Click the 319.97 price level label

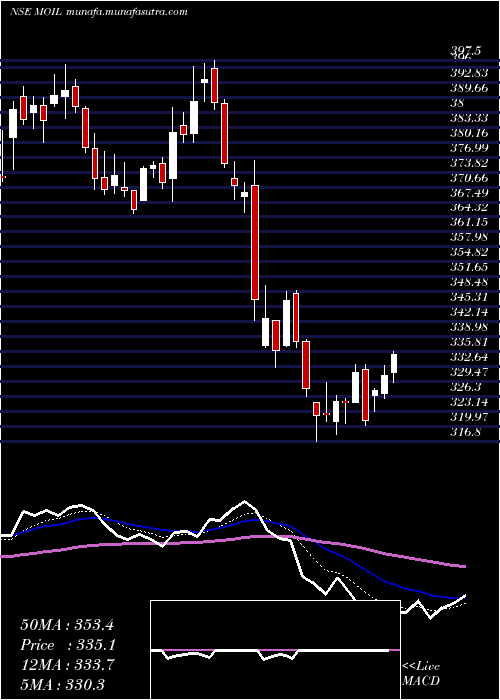469,417
